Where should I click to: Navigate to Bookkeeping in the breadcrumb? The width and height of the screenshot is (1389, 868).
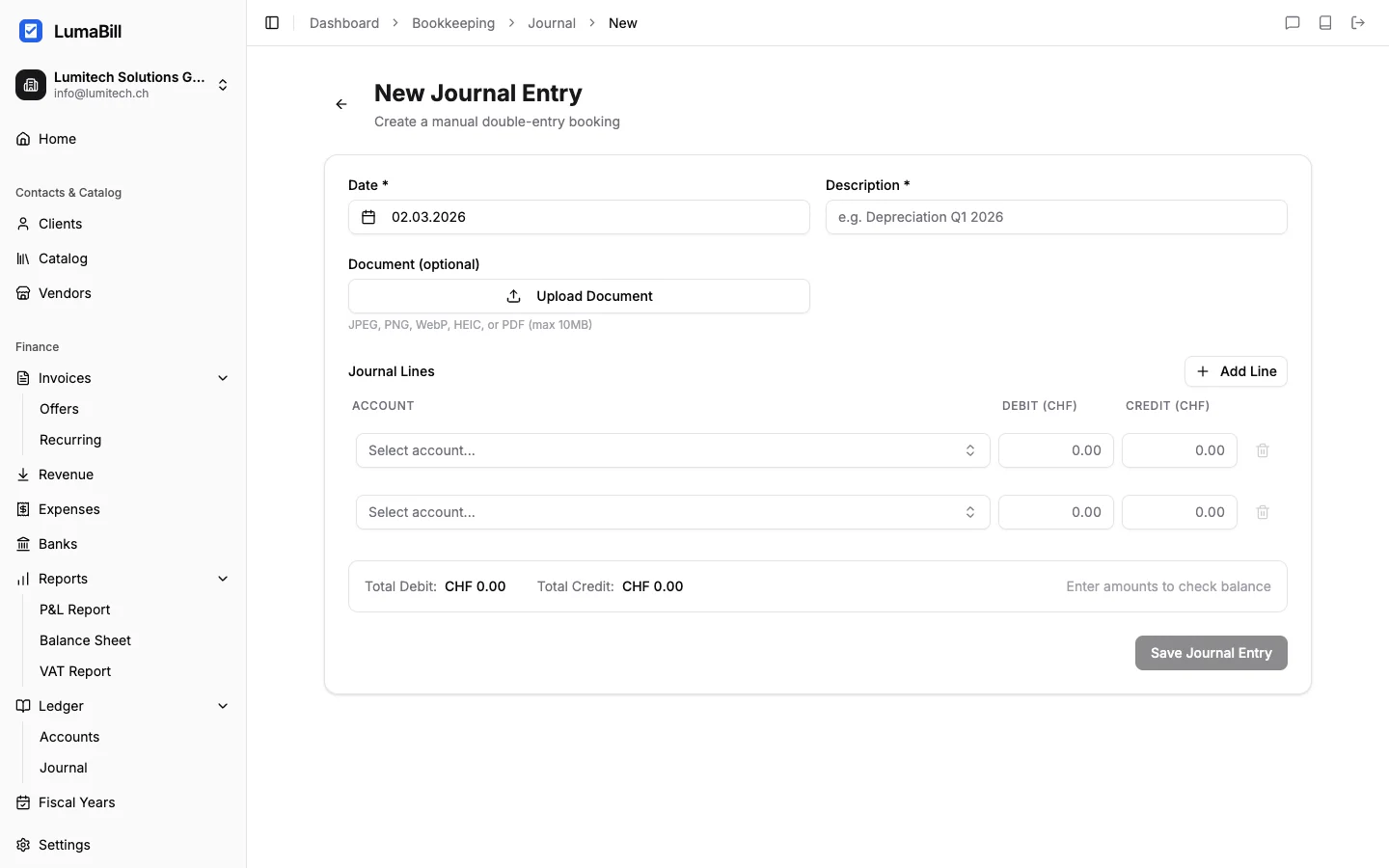coord(453,22)
